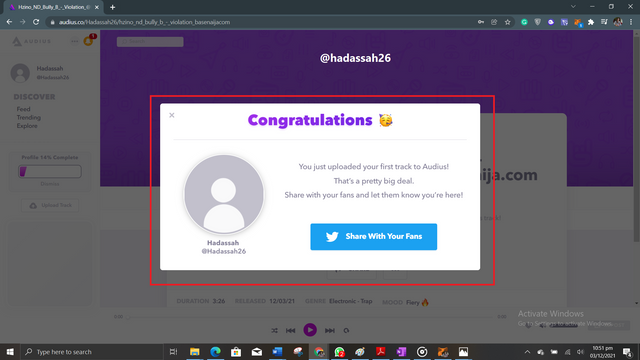Click the Upload Track button
This screenshot has height=360, width=640.
tap(50, 205)
